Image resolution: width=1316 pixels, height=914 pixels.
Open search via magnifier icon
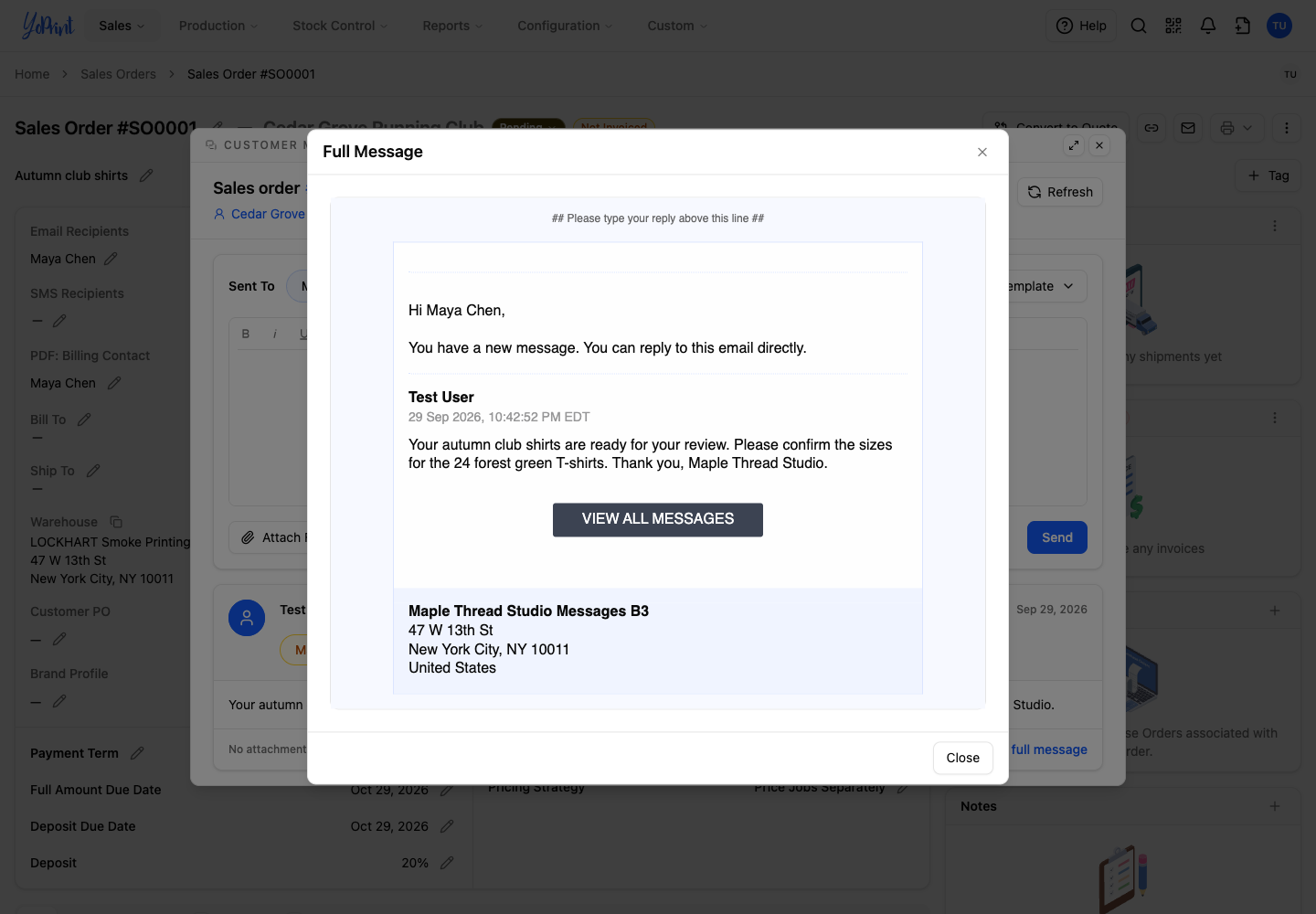pos(1139,26)
